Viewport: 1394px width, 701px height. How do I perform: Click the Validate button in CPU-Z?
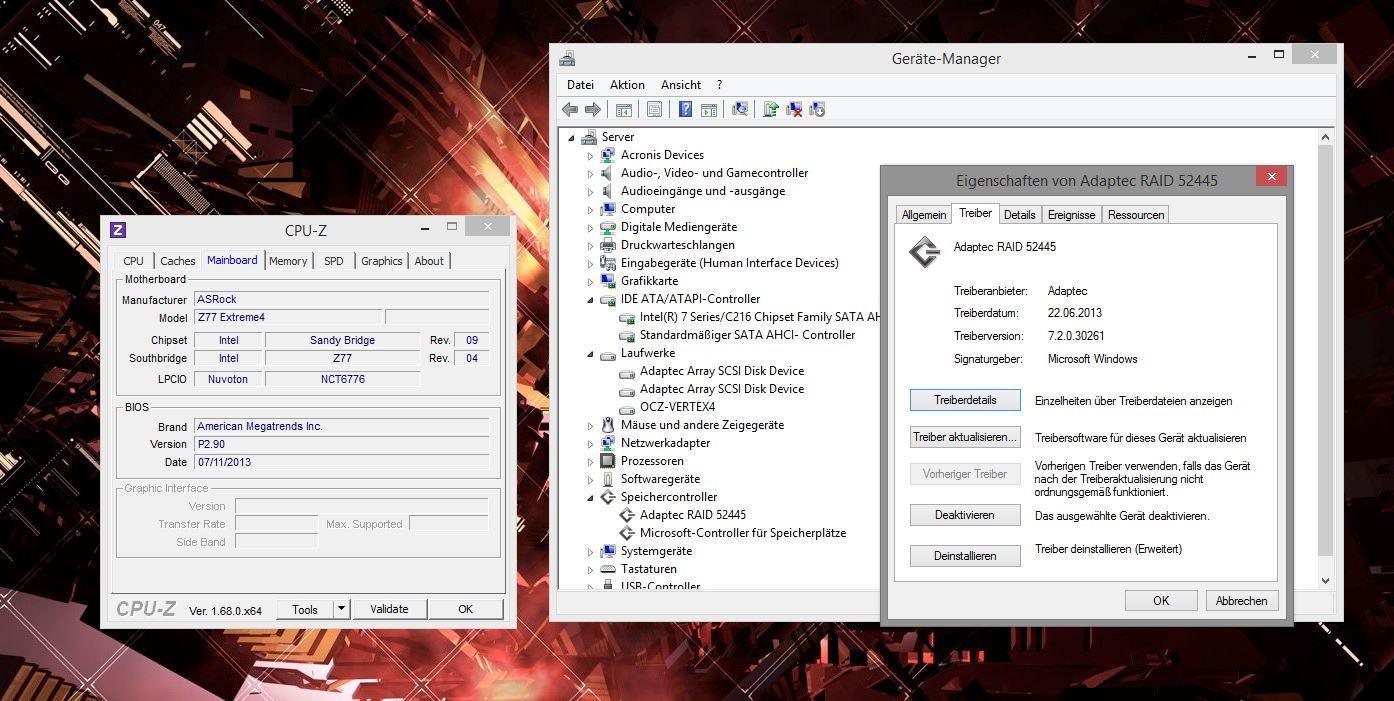click(389, 609)
